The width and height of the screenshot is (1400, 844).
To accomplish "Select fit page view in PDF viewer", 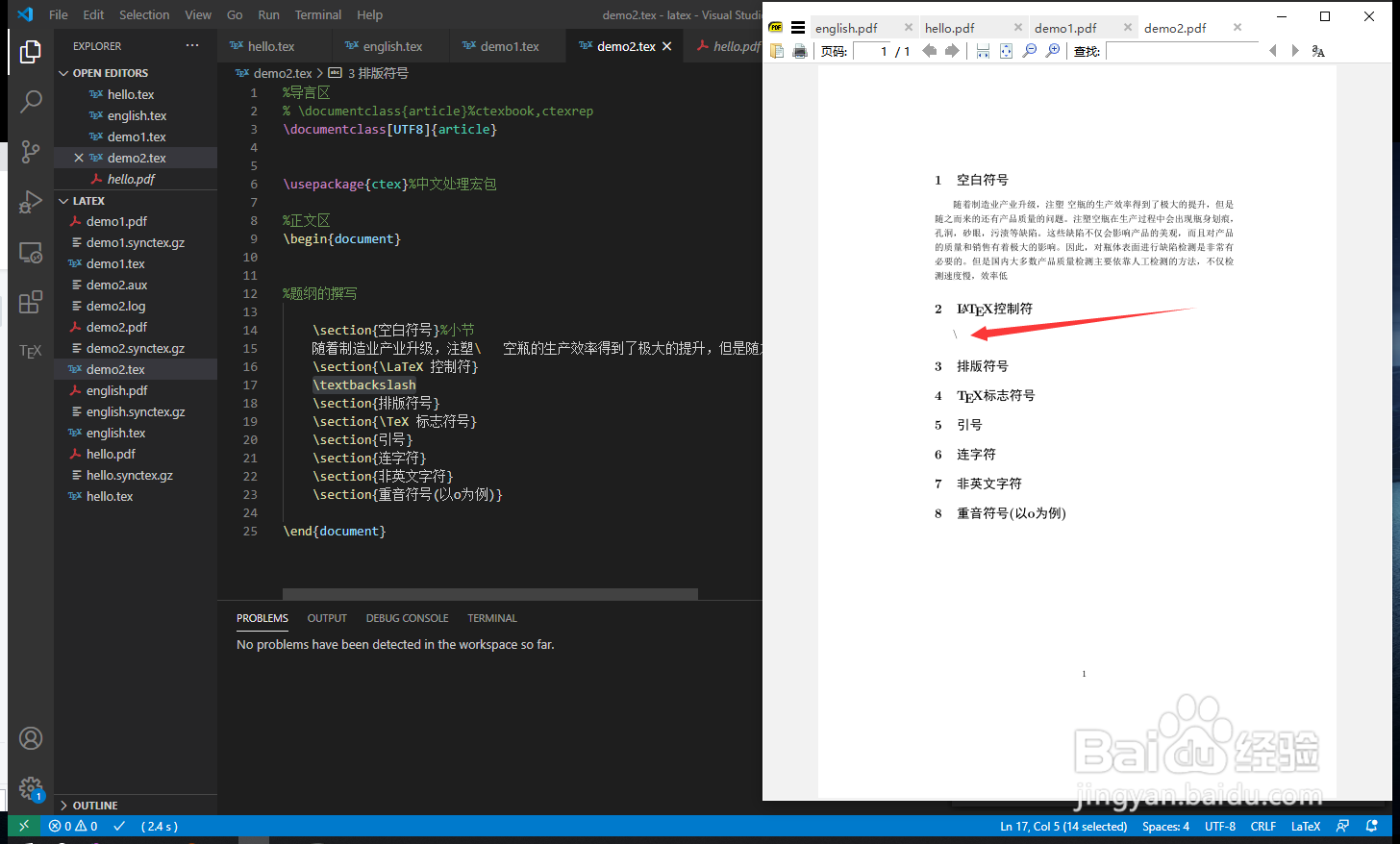I will pos(1006,51).
